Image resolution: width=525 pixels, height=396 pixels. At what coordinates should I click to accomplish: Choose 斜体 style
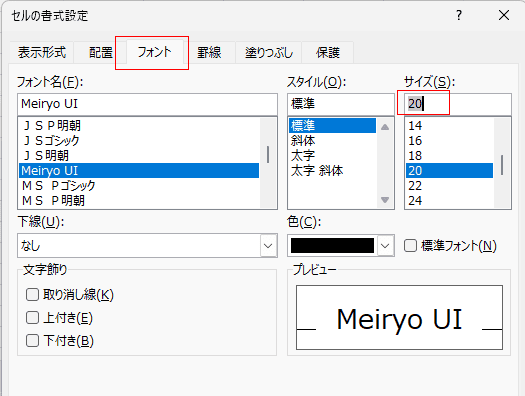pyautogui.click(x=332, y=141)
